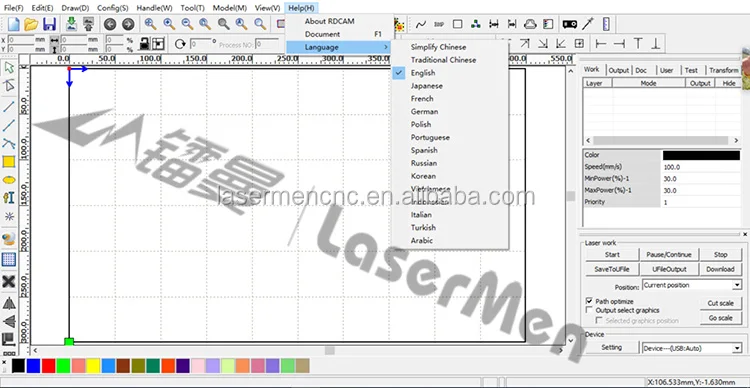The height and width of the screenshot is (388, 750).
Task: Select the arrow pointer tool
Action: click(x=9, y=67)
